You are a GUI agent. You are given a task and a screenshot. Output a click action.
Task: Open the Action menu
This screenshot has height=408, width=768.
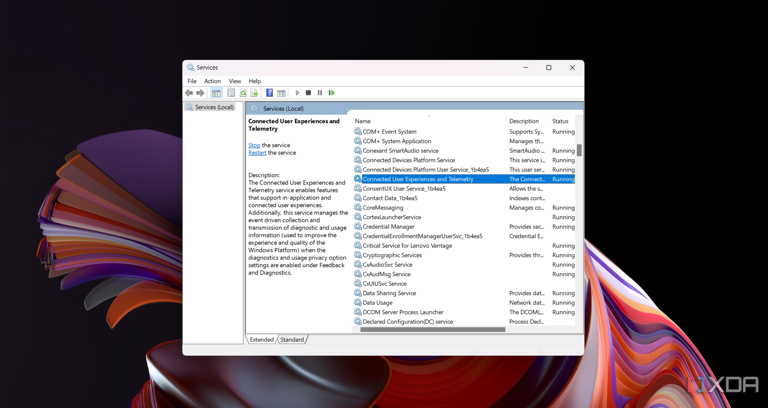pyautogui.click(x=212, y=81)
